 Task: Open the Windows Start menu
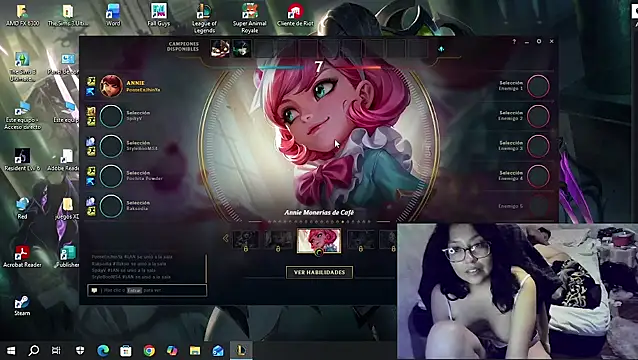pyautogui.click(x=11, y=350)
